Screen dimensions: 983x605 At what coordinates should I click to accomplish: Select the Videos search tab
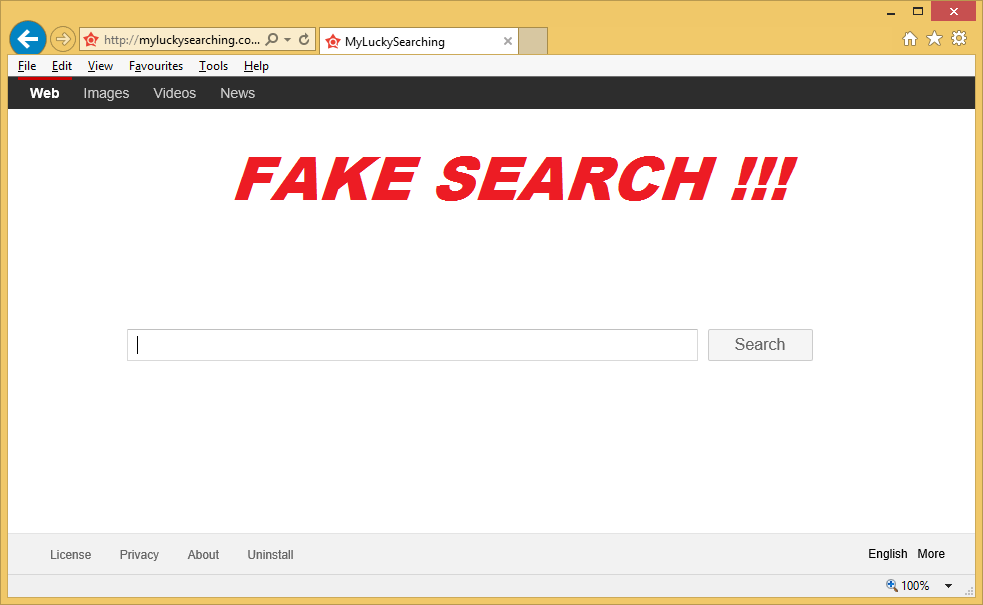pyautogui.click(x=174, y=93)
